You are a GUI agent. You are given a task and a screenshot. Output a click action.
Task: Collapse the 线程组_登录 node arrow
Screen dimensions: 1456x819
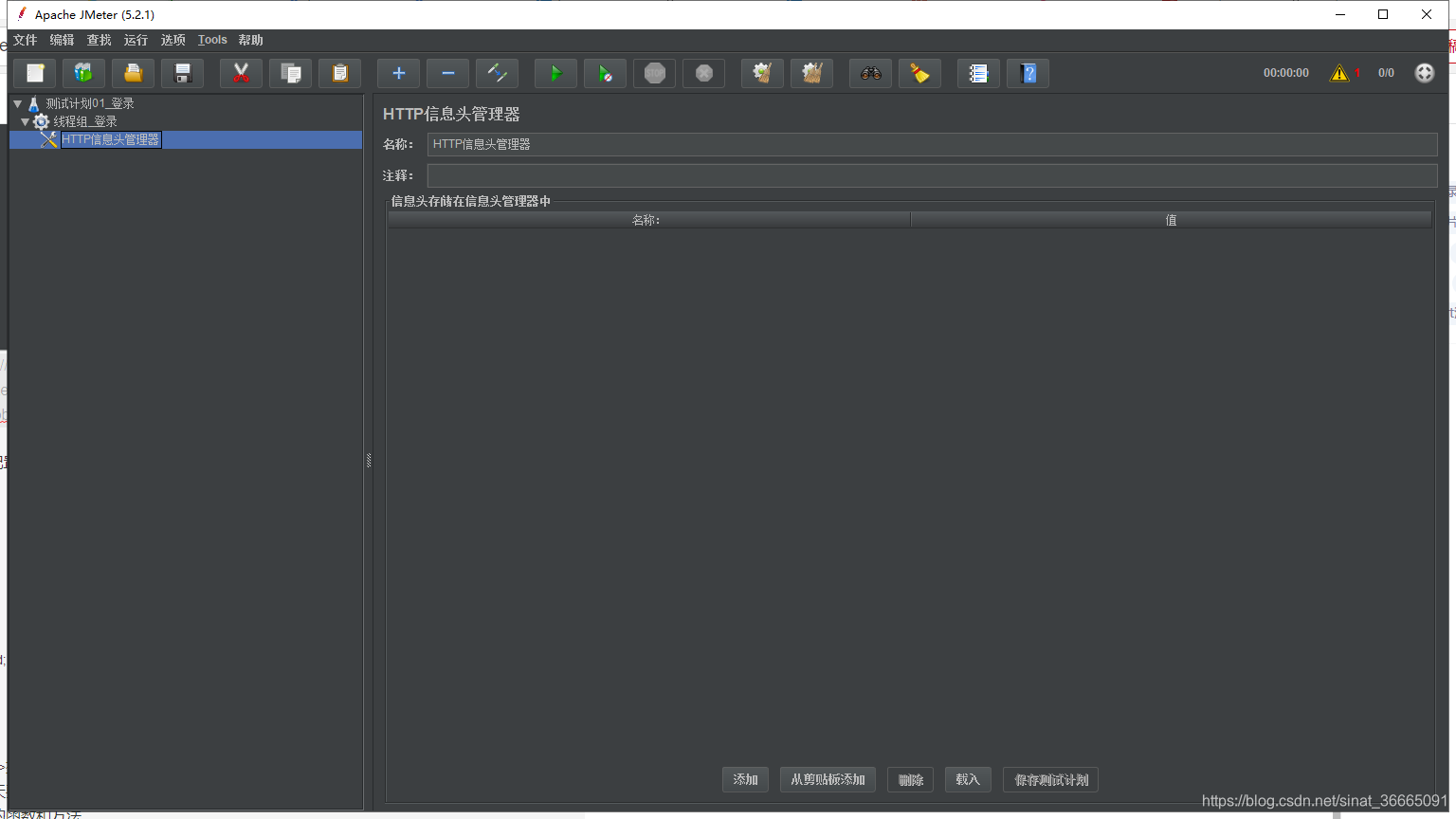(x=25, y=121)
